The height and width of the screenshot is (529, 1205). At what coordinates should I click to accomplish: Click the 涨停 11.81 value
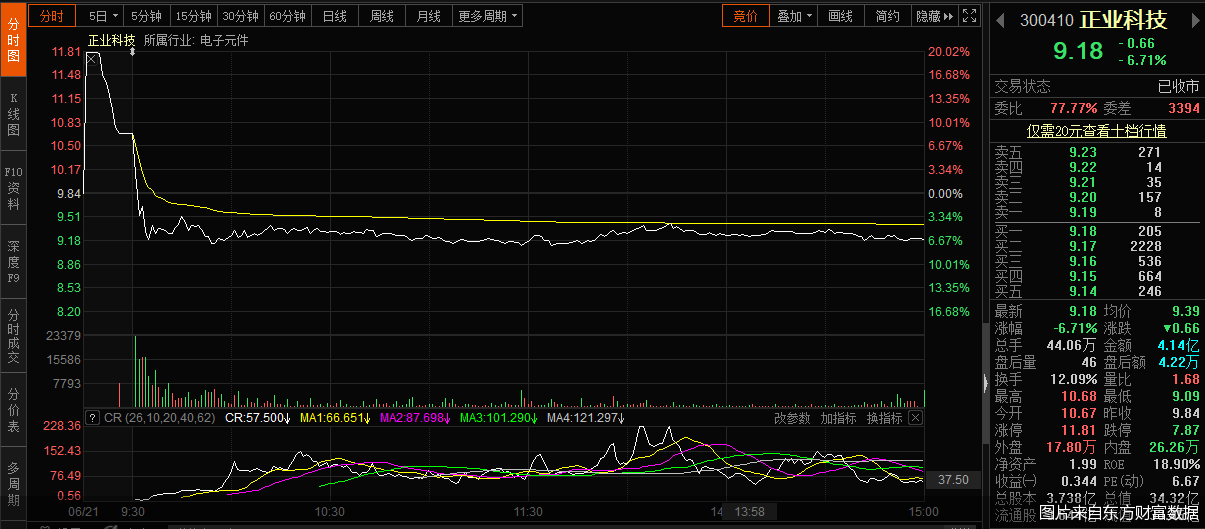tap(1080, 429)
